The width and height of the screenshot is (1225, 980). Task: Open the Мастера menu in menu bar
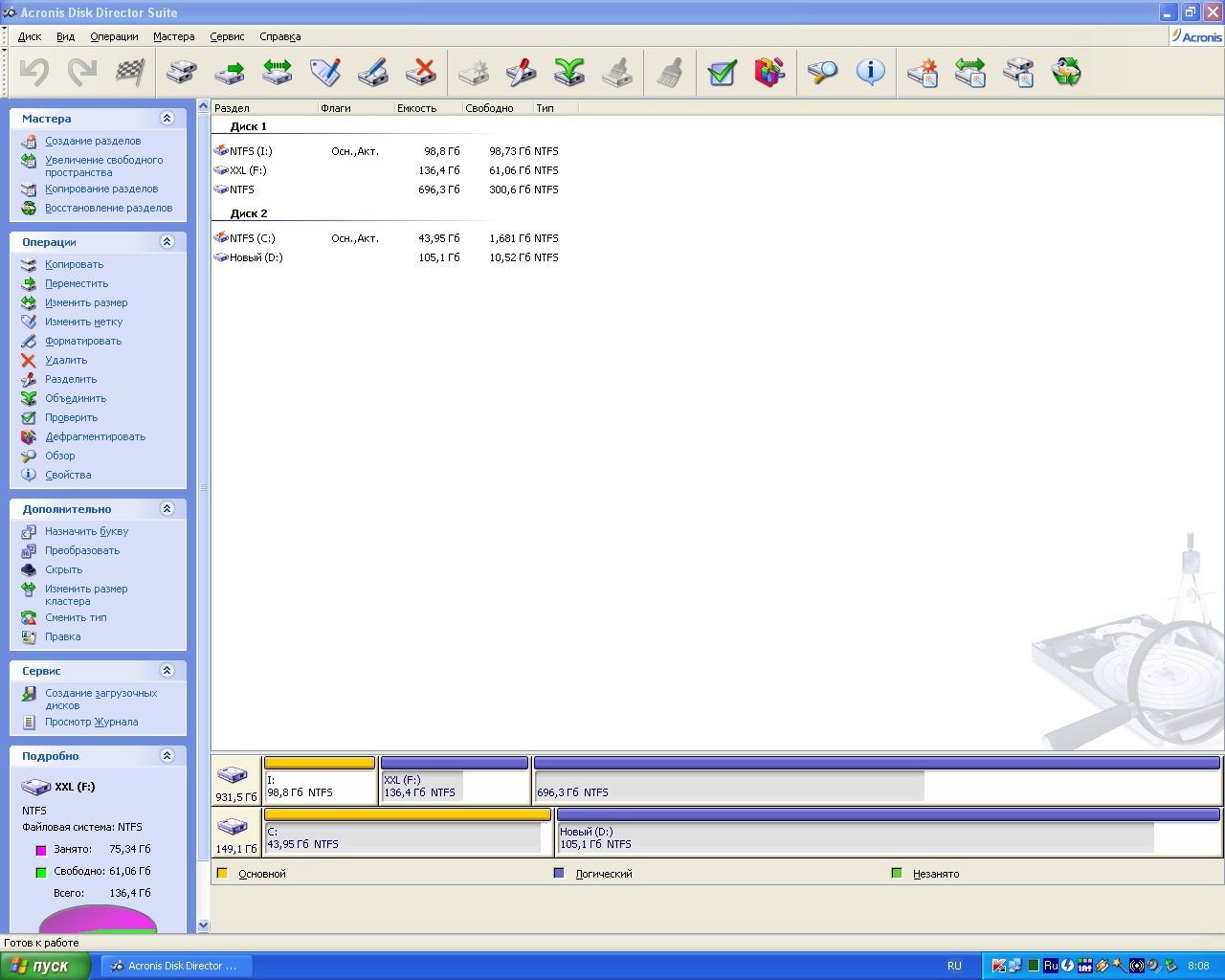[x=173, y=36]
